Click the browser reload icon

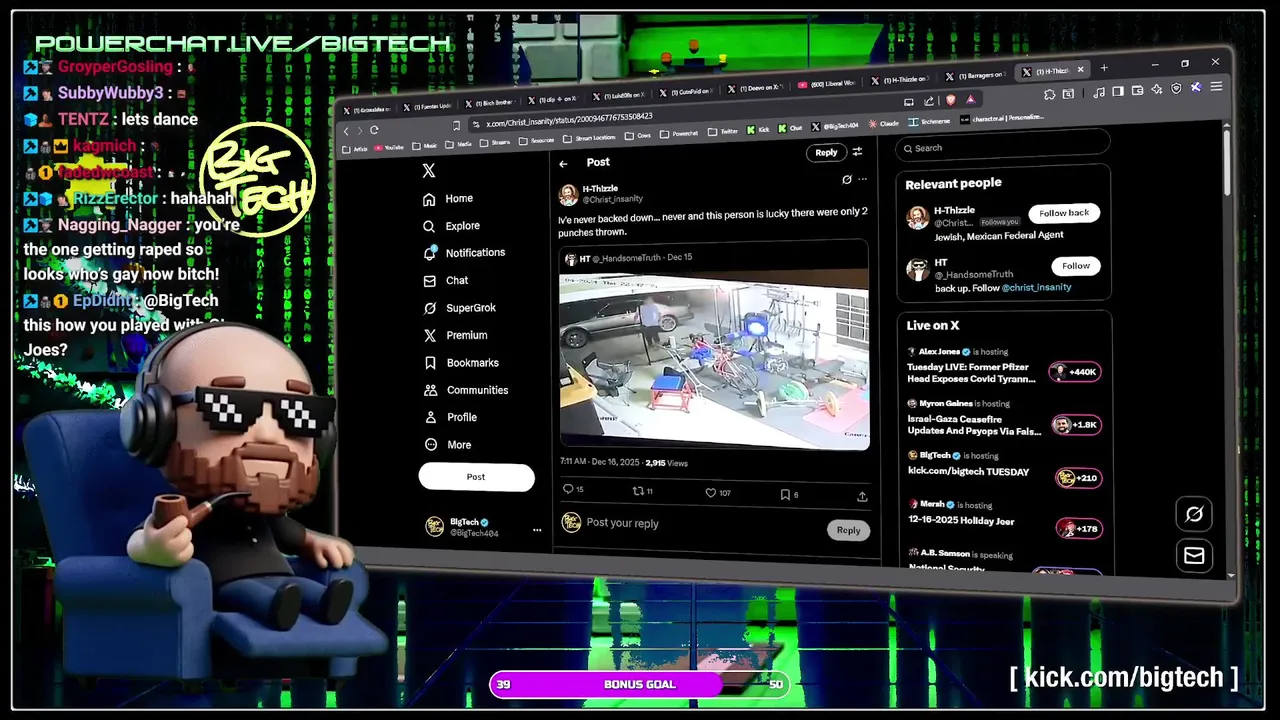pyautogui.click(x=374, y=131)
